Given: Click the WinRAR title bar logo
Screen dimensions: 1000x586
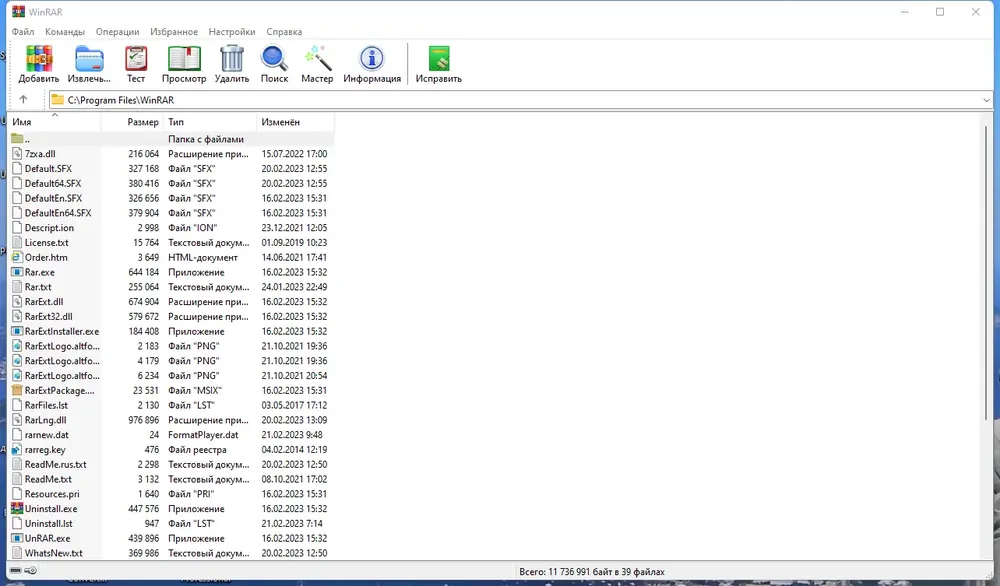Looking at the screenshot, I should click(18, 11).
